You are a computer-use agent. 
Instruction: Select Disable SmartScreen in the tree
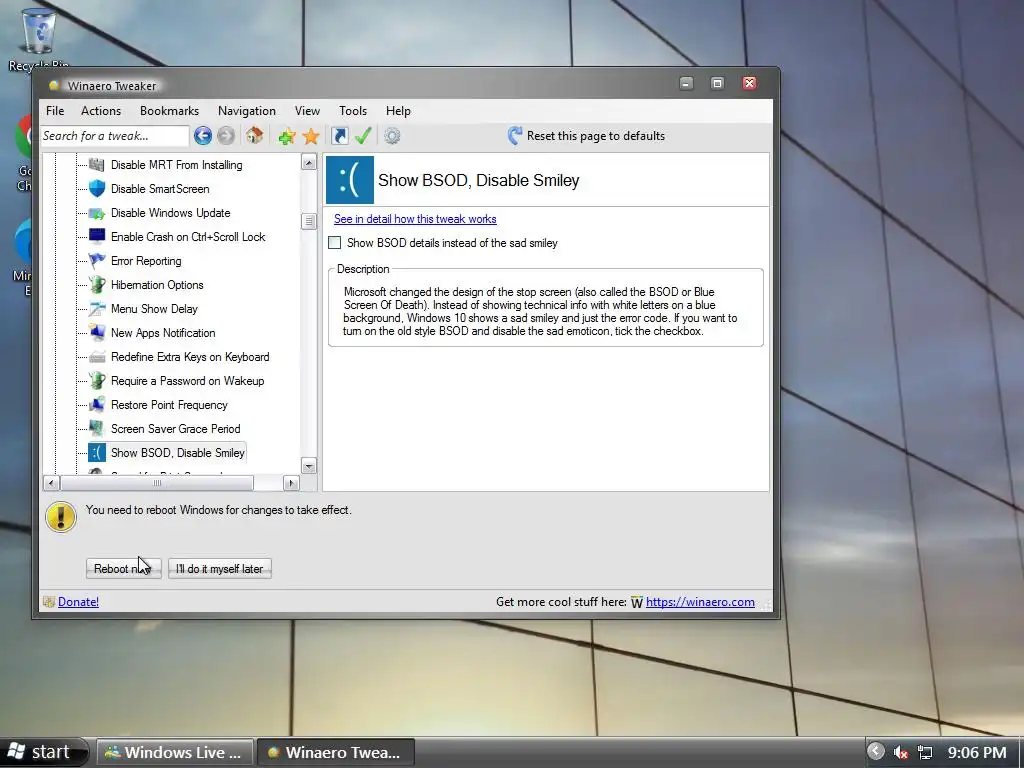click(160, 189)
